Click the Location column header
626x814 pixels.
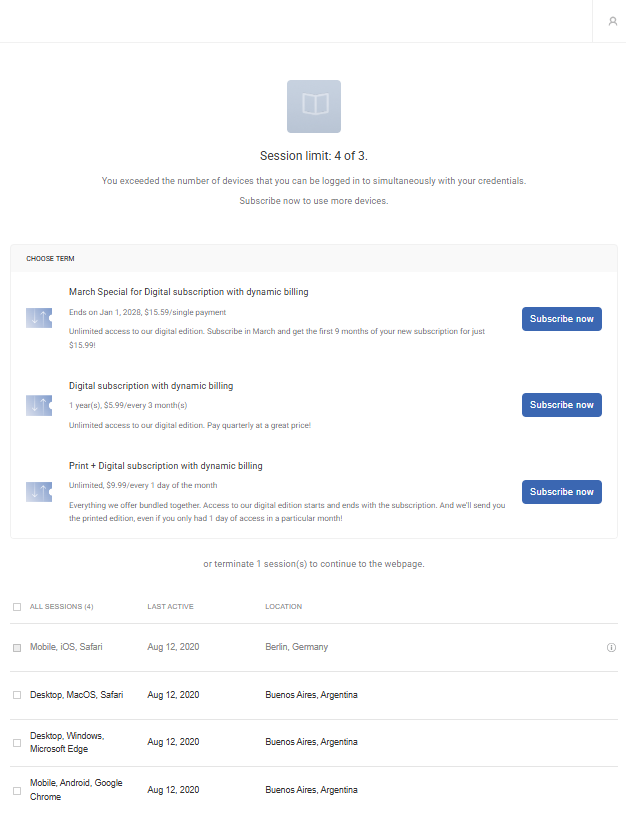coord(283,606)
